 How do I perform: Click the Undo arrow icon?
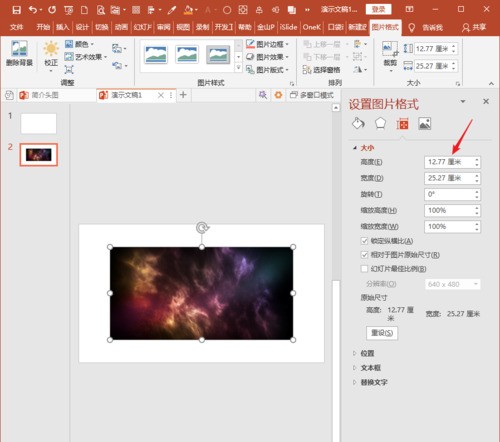click(x=33, y=10)
